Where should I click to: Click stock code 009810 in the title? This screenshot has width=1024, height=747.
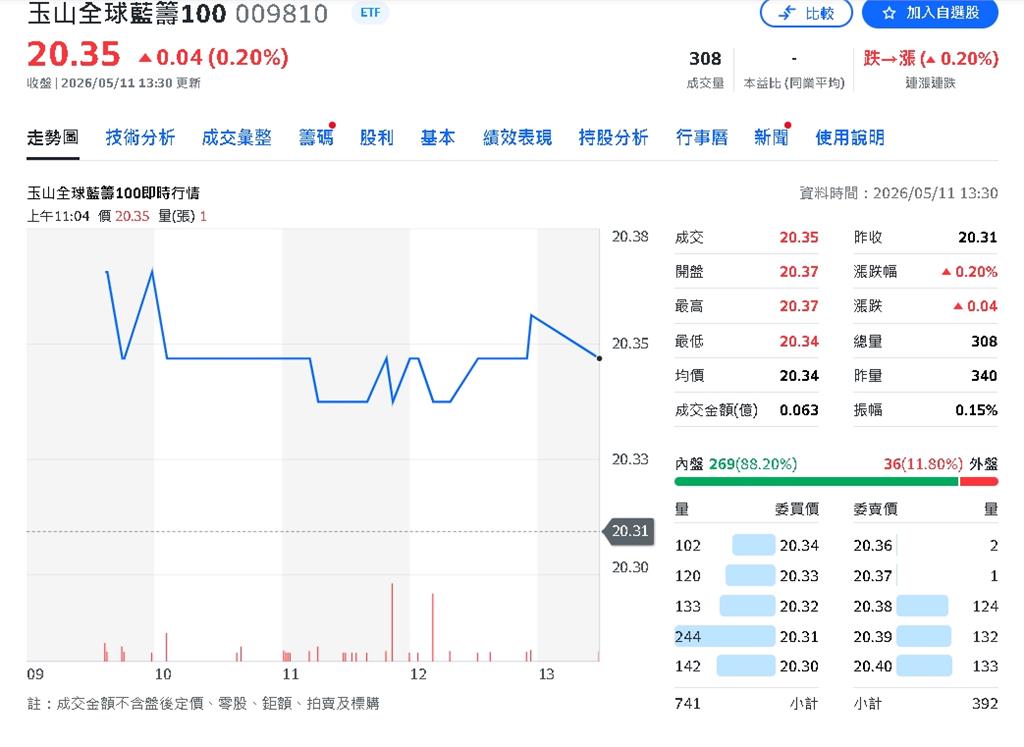point(281,14)
